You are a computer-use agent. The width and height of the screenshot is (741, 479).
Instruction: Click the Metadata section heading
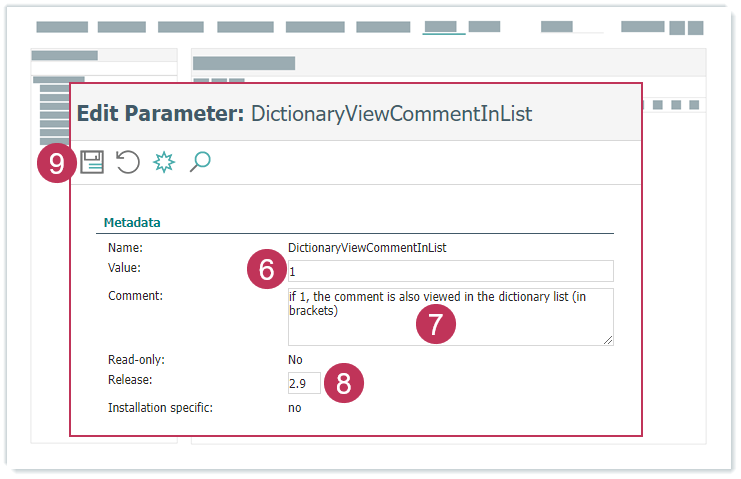pos(133,222)
